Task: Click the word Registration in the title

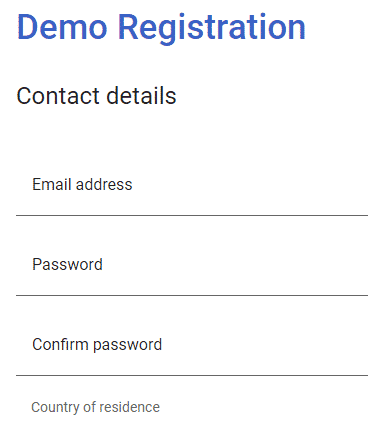Action: click(x=212, y=28)
